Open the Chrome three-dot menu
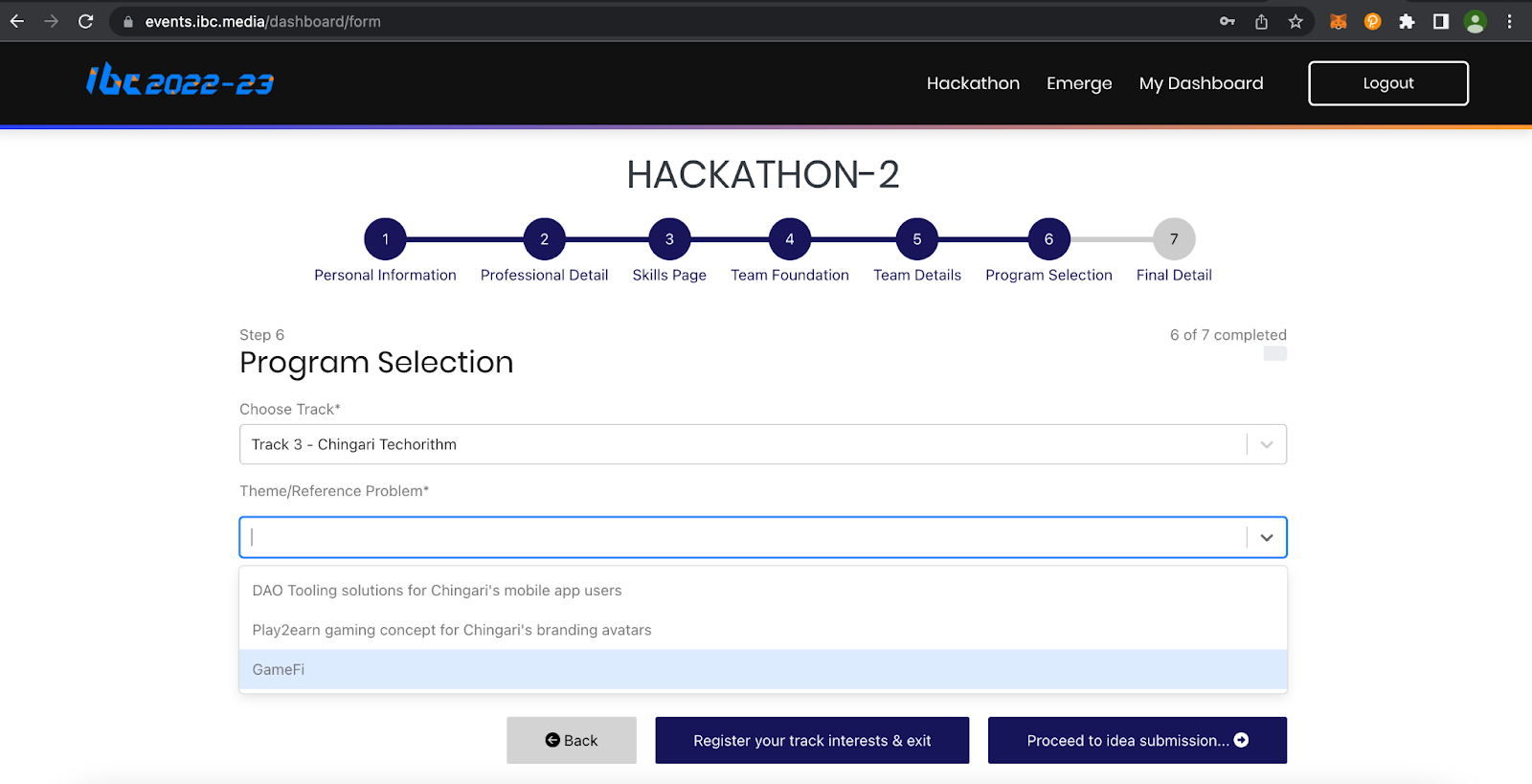 [1510, 21]
